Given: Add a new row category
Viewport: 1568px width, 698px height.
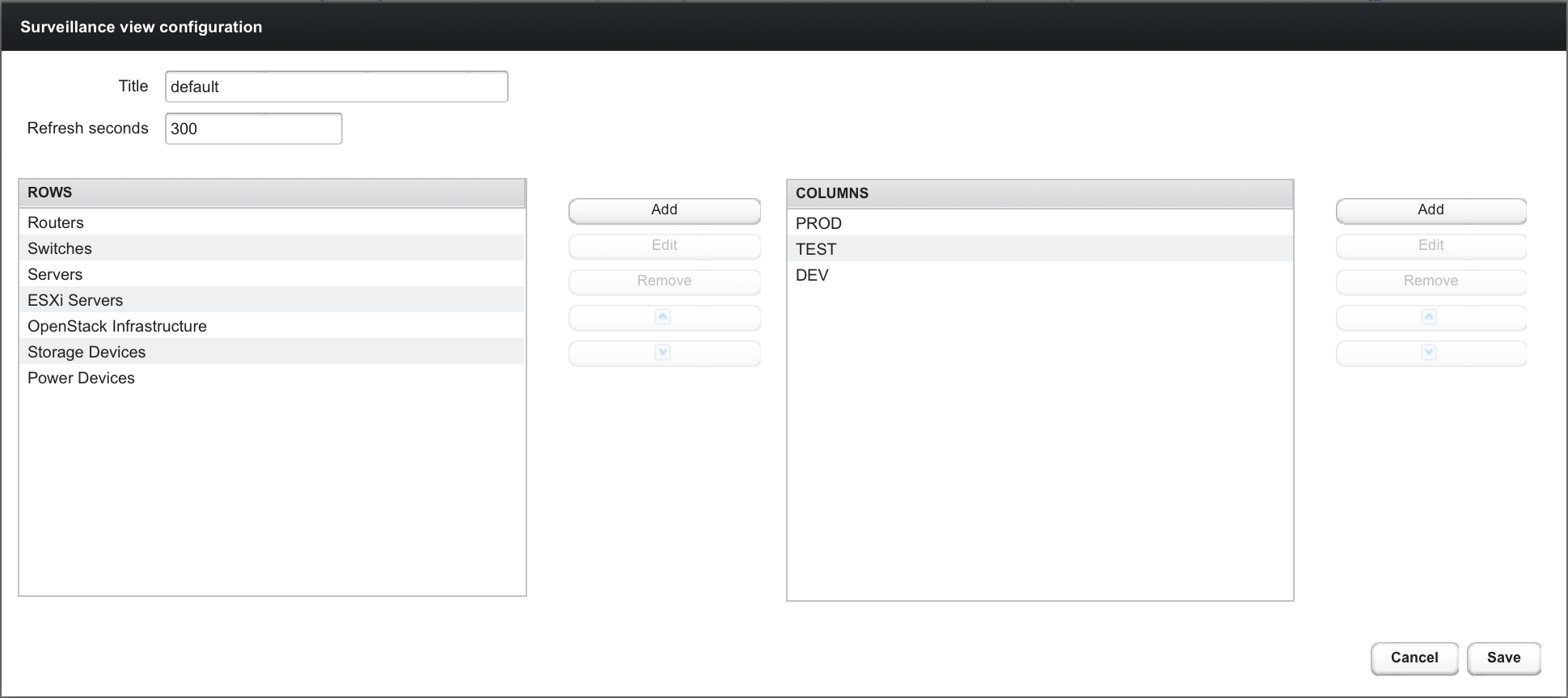Looking at the screenshot, I should point(664,210).
